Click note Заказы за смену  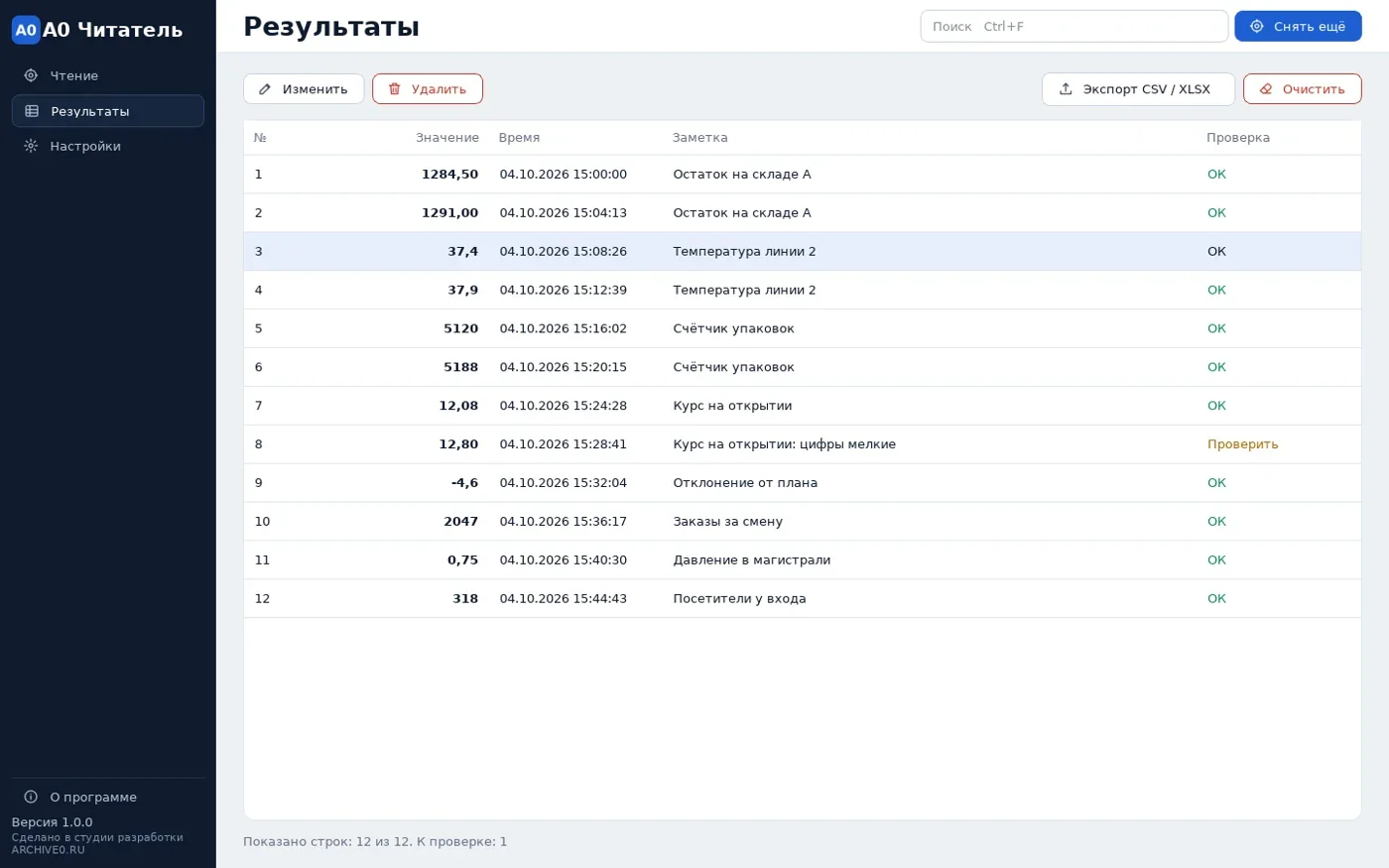[727, 522]
